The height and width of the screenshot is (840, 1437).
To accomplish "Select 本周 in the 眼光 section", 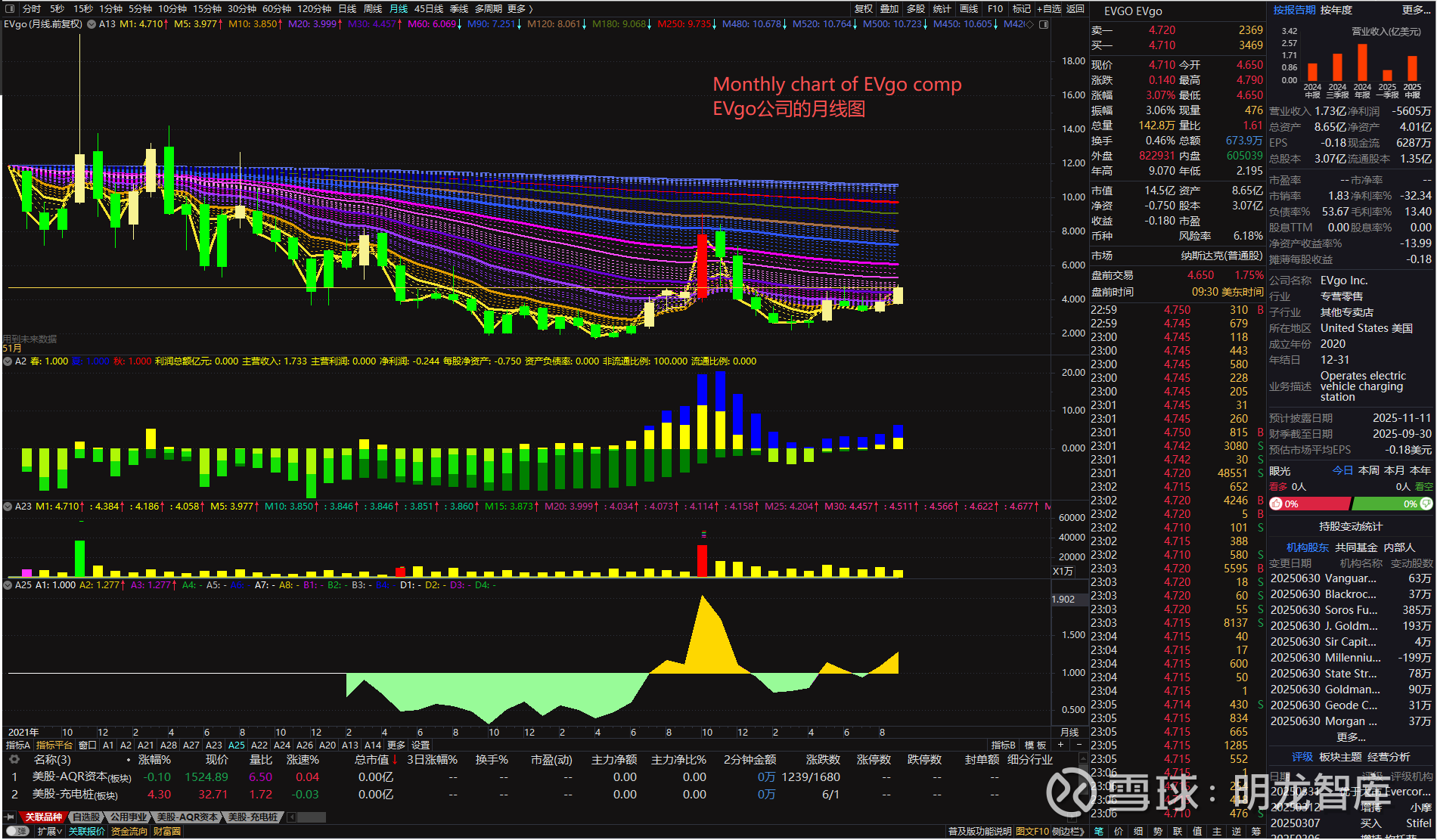I will pyautogui.click(x=1369, y=470).
